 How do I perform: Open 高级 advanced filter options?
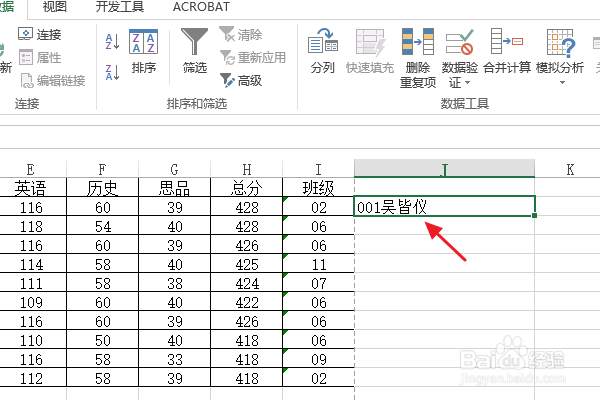241,80
